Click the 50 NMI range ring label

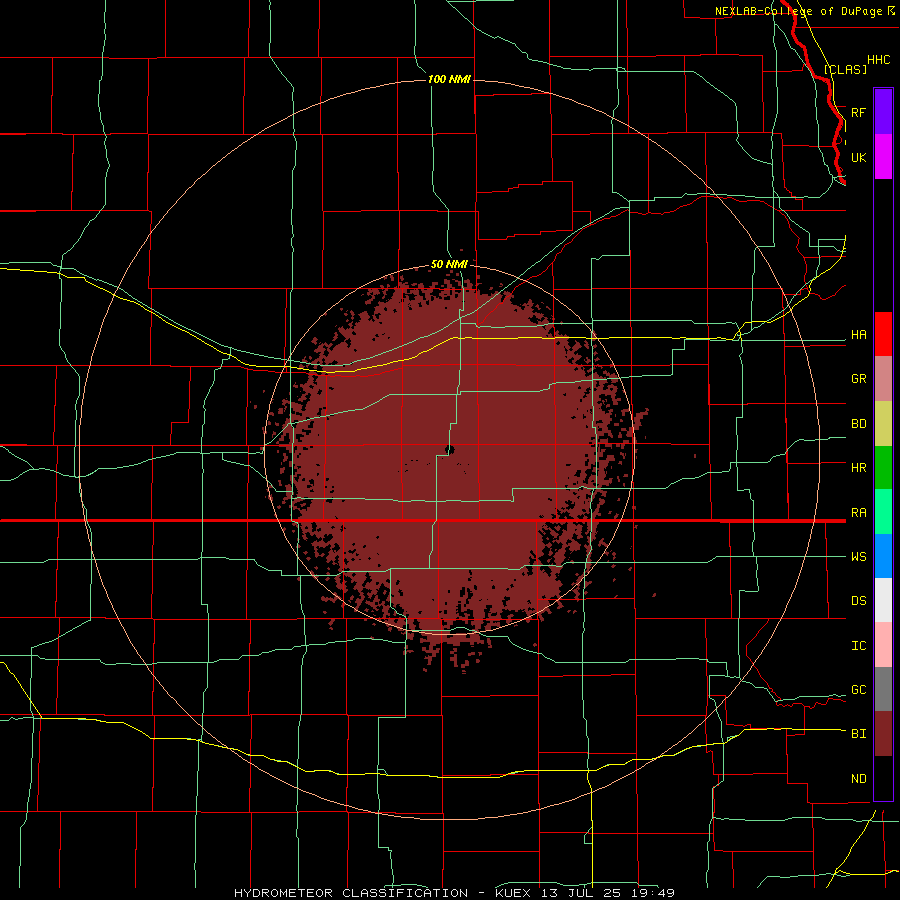point(449,265)
